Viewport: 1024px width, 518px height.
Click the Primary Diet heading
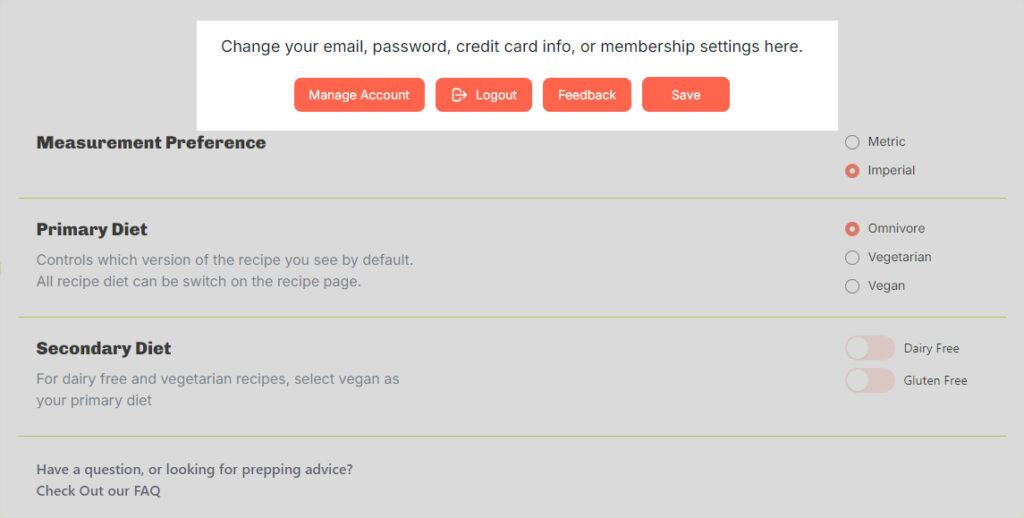tap(91, 229)
